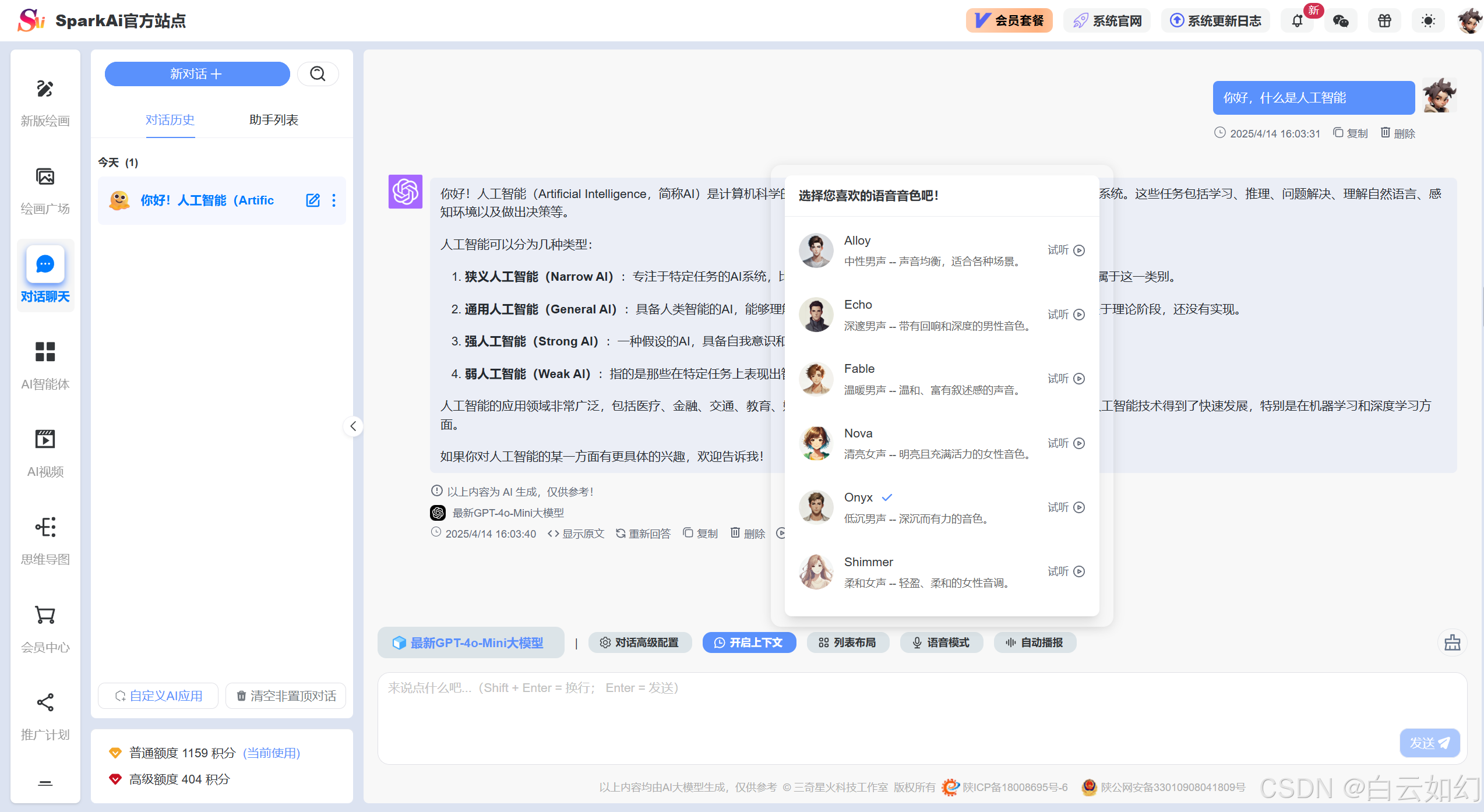This screenshot has width=1484, height=812.
Task: Toggle the light/dark theme sun icon
Action: [x=1428, y=21]
